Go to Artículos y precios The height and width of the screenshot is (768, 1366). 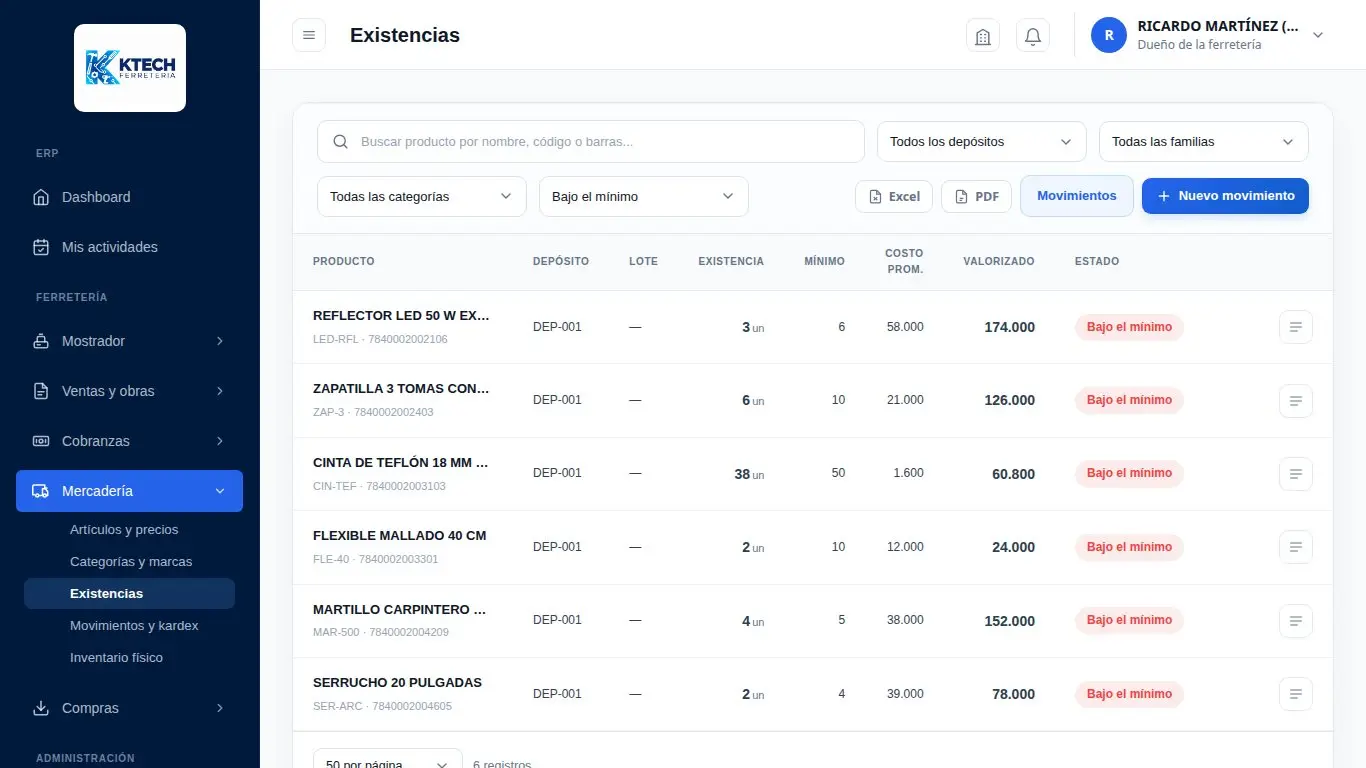(x=124, y=530)
